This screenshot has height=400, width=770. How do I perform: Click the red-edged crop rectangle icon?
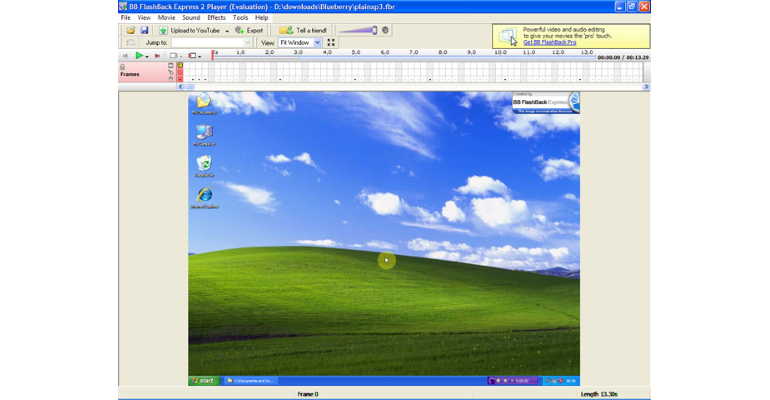tap(192, 56)
